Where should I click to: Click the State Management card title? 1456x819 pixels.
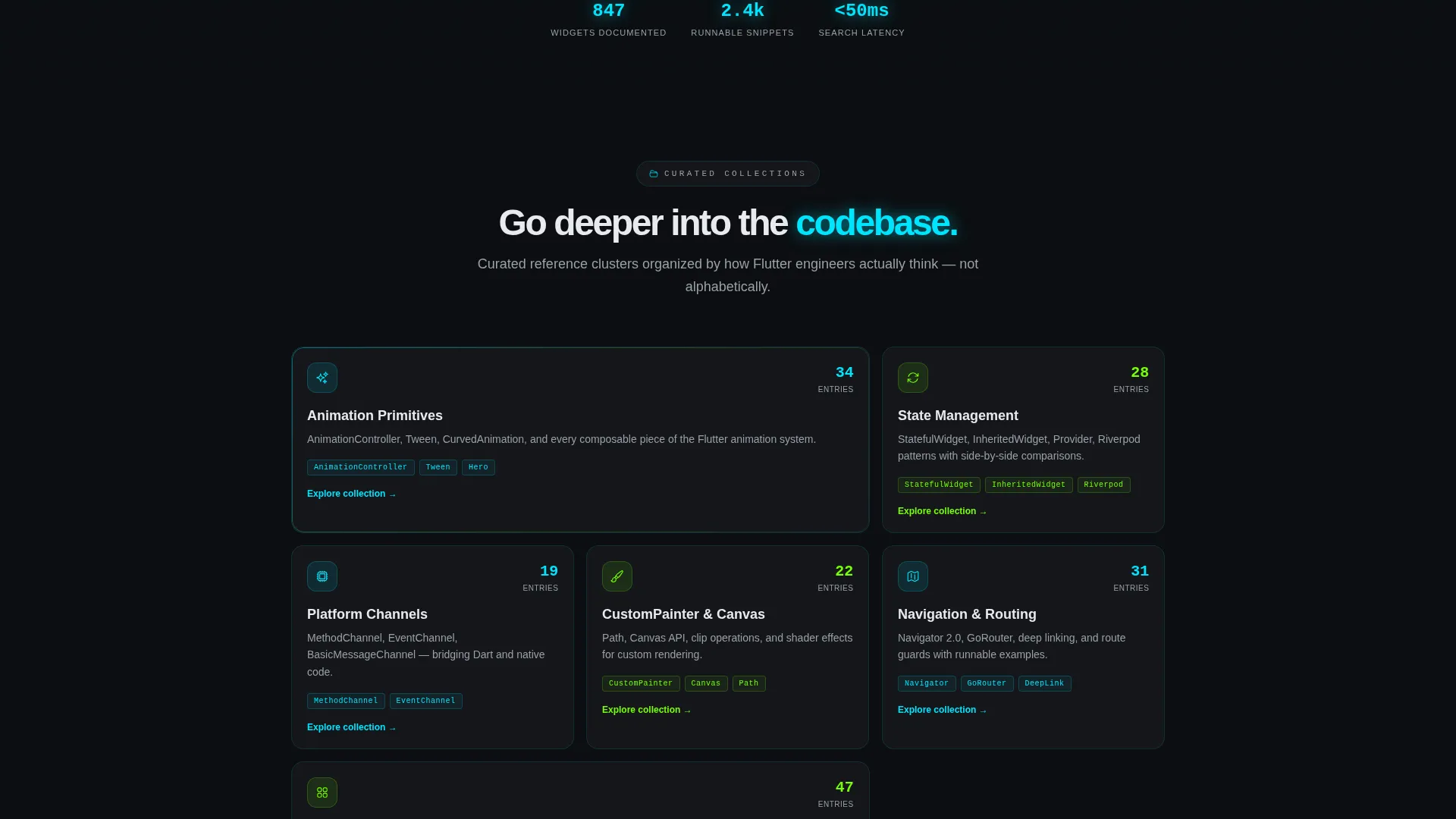tap(958, 416)
